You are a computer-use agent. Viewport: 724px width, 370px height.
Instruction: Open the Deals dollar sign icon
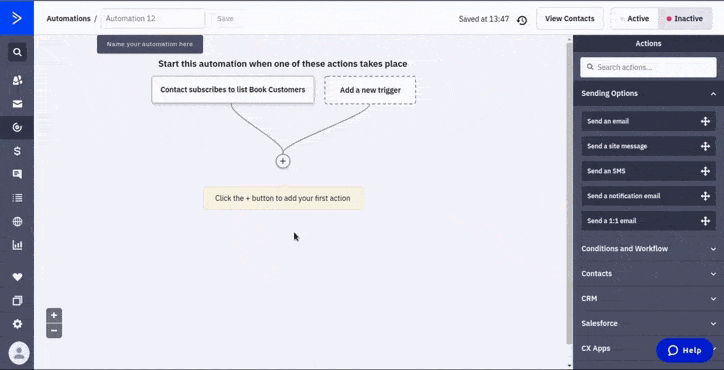17,151
